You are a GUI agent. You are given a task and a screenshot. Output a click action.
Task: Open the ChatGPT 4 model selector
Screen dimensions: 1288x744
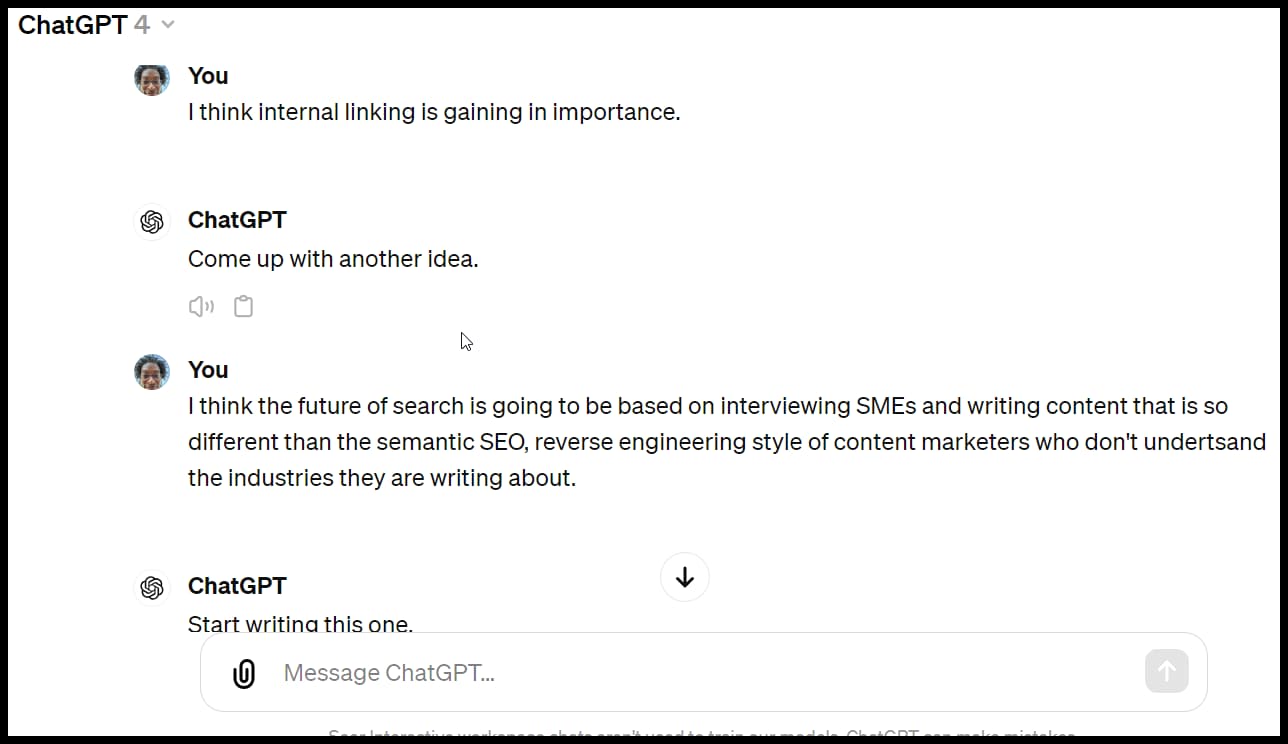click(x=85, y=25)
